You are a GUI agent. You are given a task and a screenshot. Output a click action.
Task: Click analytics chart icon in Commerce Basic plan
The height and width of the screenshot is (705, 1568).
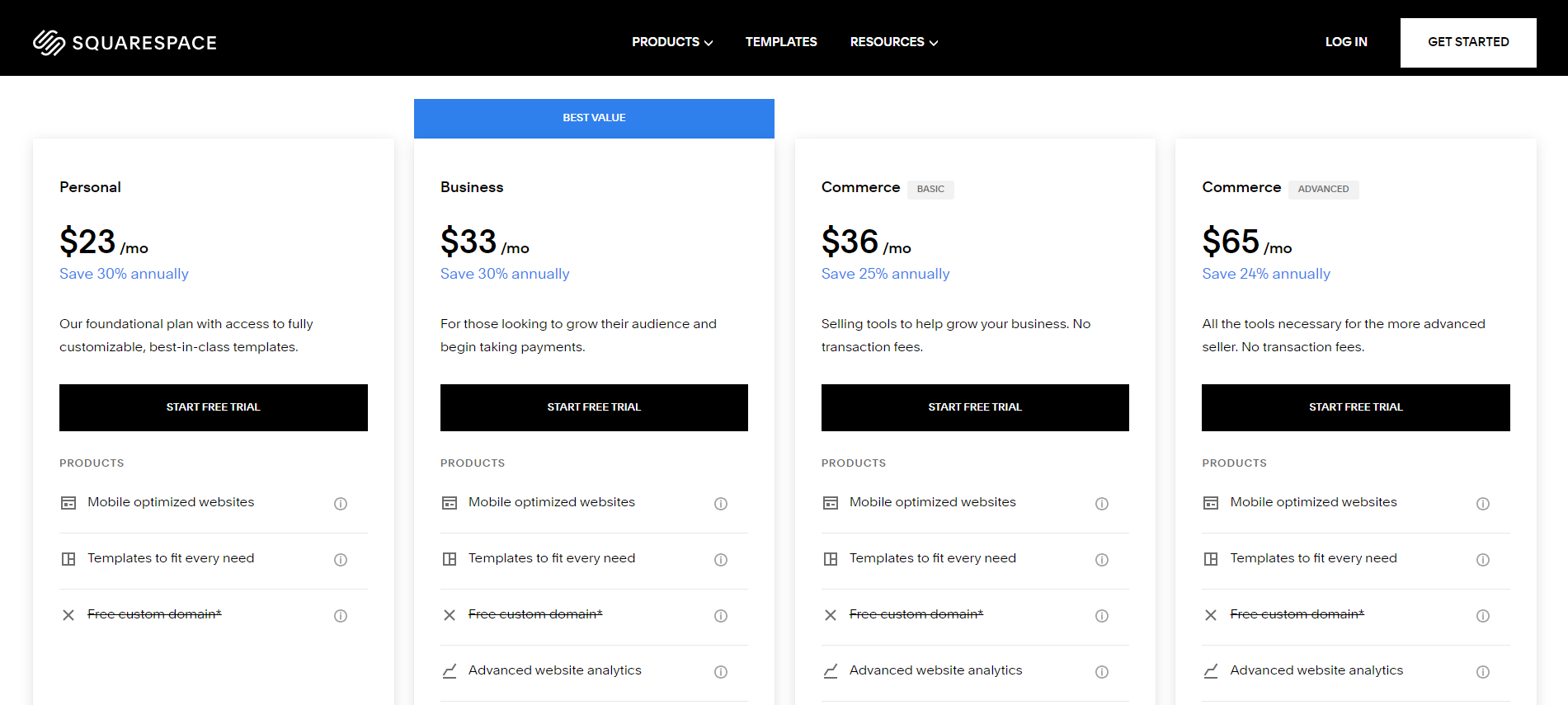click(831, 671)
